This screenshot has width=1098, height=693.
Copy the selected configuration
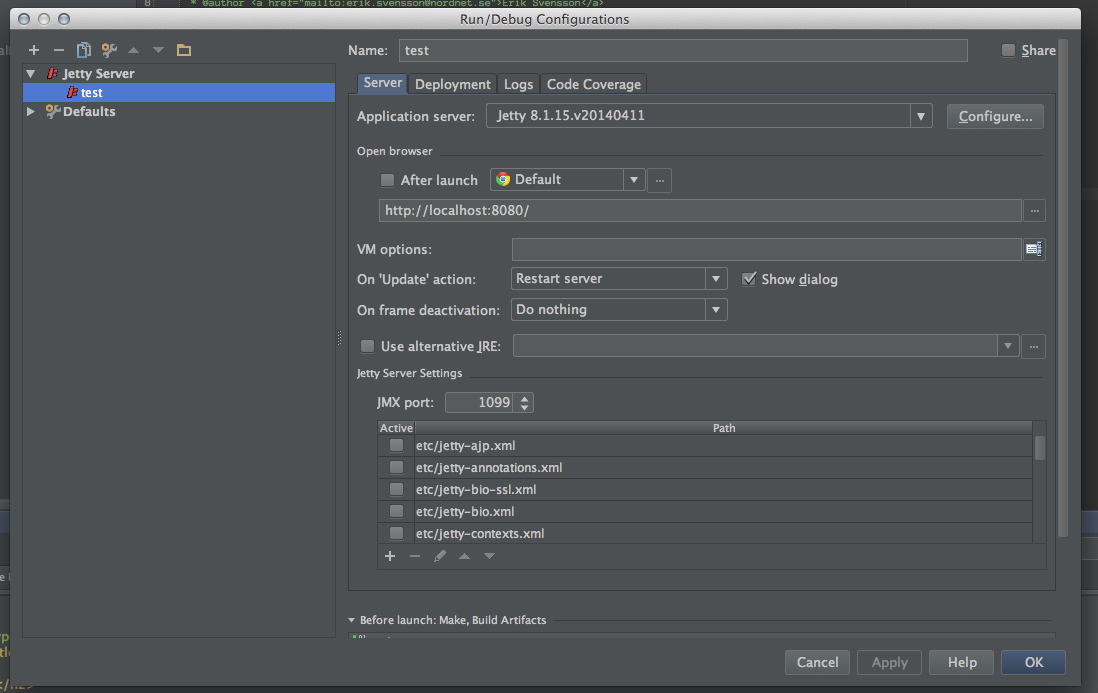(83, 50)
